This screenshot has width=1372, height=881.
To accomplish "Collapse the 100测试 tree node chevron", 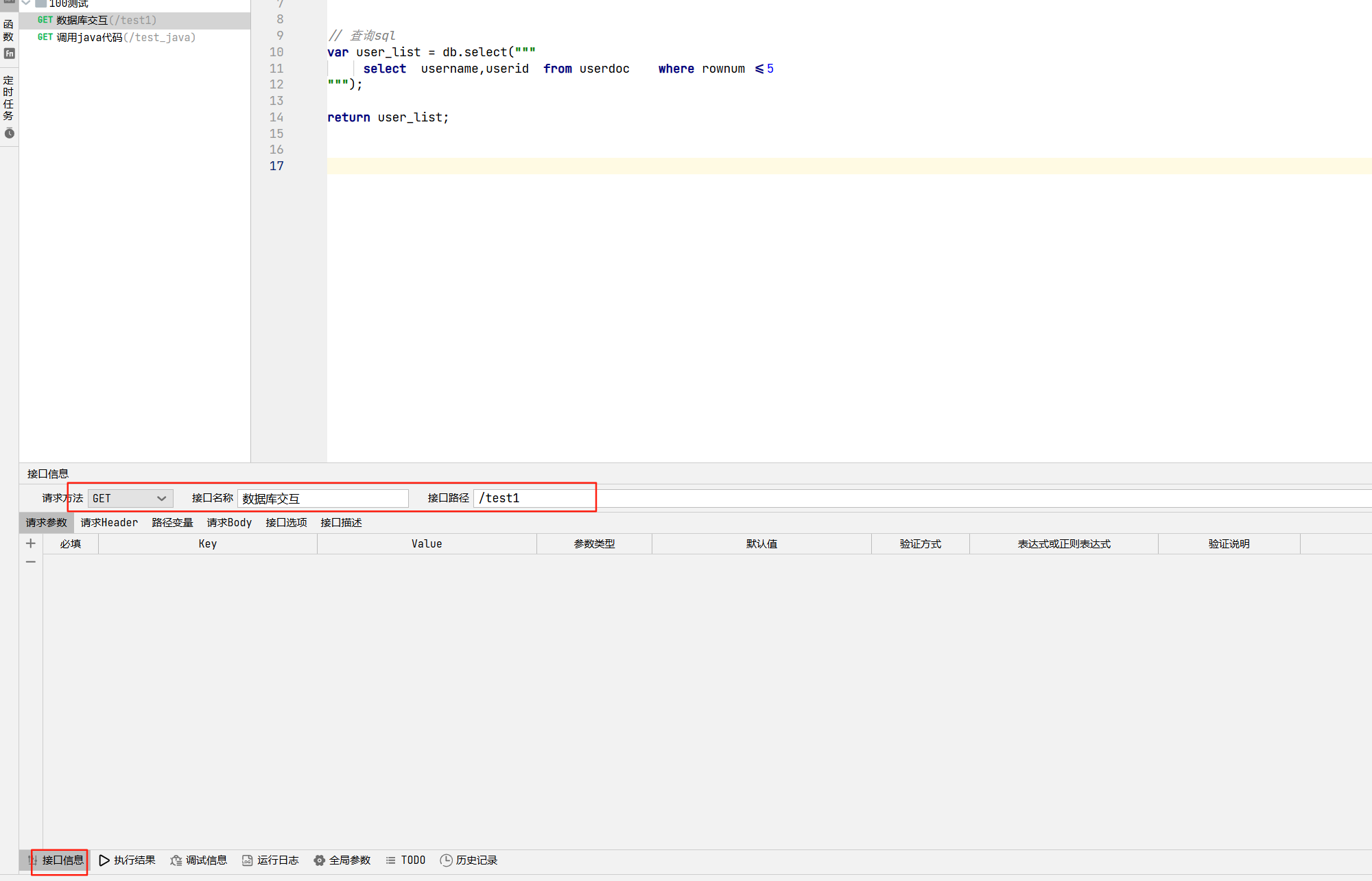I will [x=25, y=3].
